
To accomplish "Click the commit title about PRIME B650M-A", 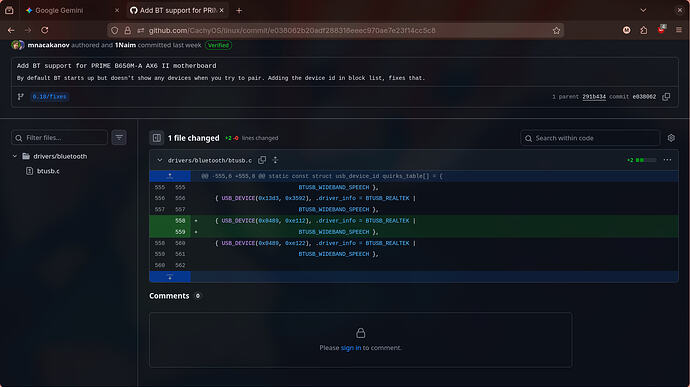I will pos(117,66).
